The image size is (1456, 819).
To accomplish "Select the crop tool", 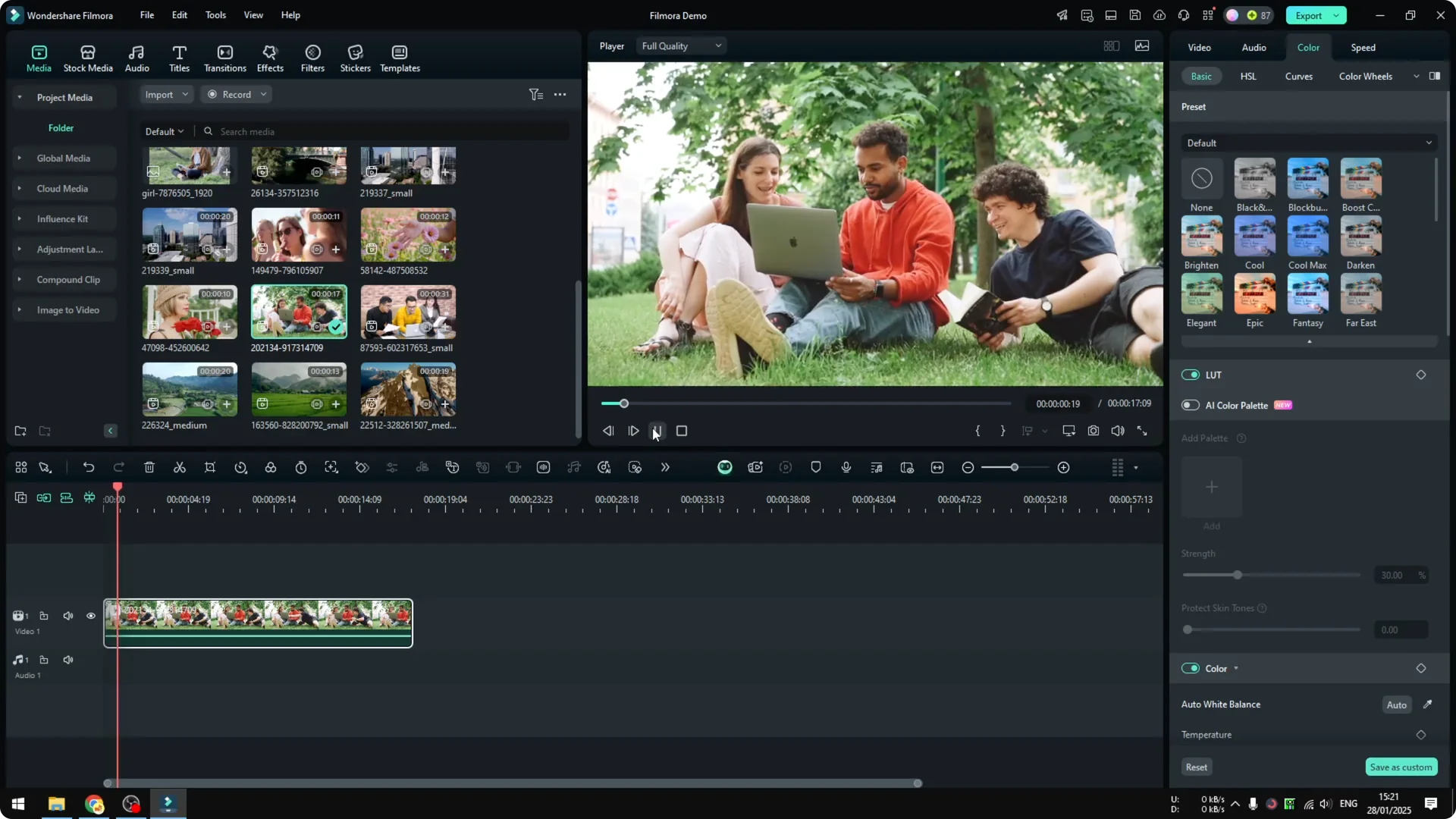I will point(210,467).
